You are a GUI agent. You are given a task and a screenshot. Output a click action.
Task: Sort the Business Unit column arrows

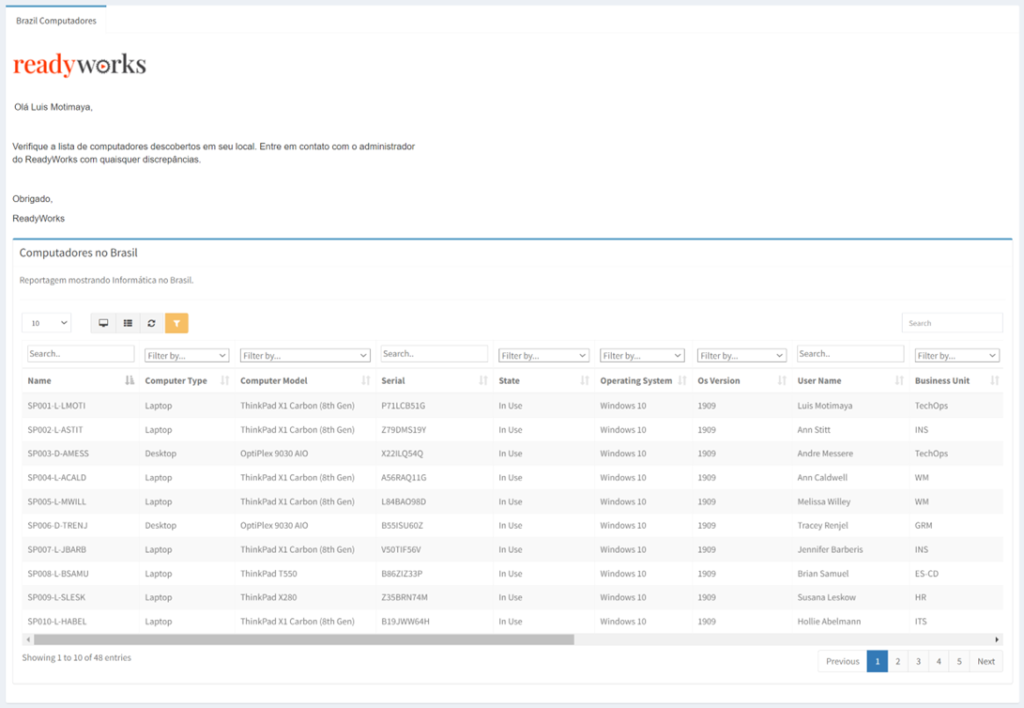[995, 381]
